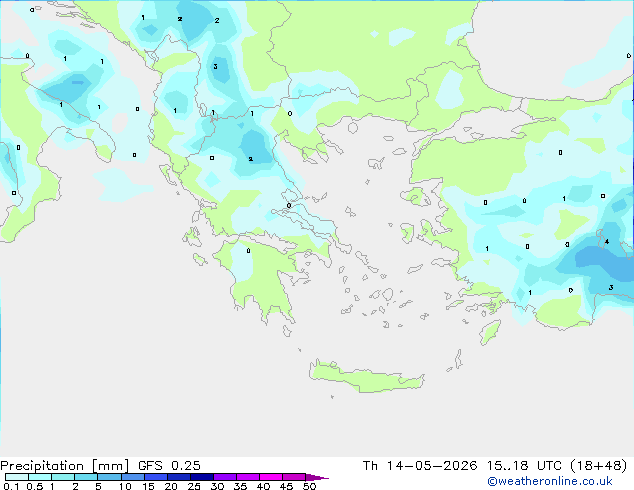The width and height of the screenshot is (634, 490).
Task: Click the '30' legend scale label
Action: click(x=217, y=486)
